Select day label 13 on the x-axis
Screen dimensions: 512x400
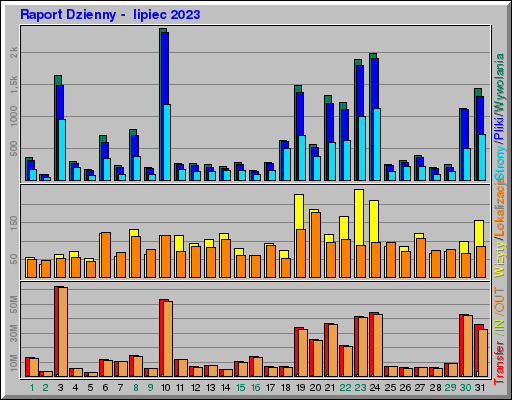(210, 388)
